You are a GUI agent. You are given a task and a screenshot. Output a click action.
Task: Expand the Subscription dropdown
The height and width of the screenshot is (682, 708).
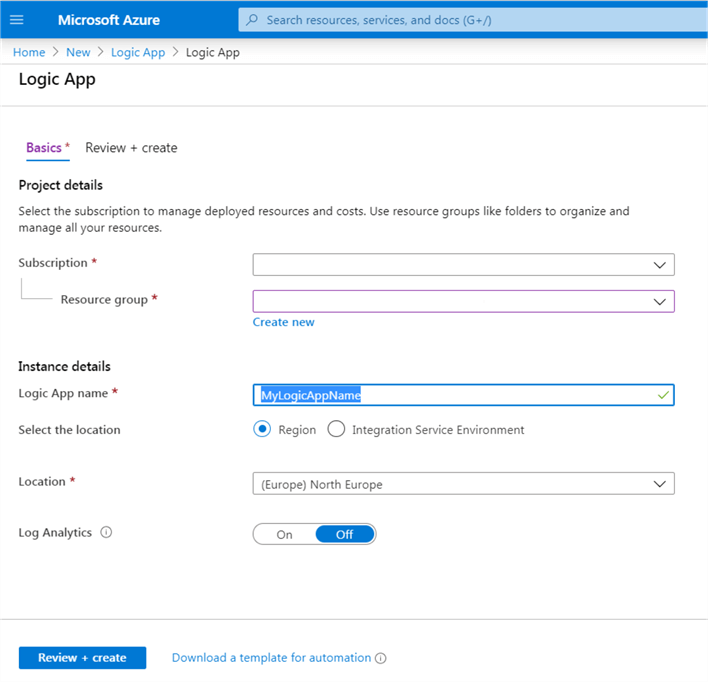pyautogui.click(x=463, y=264)
